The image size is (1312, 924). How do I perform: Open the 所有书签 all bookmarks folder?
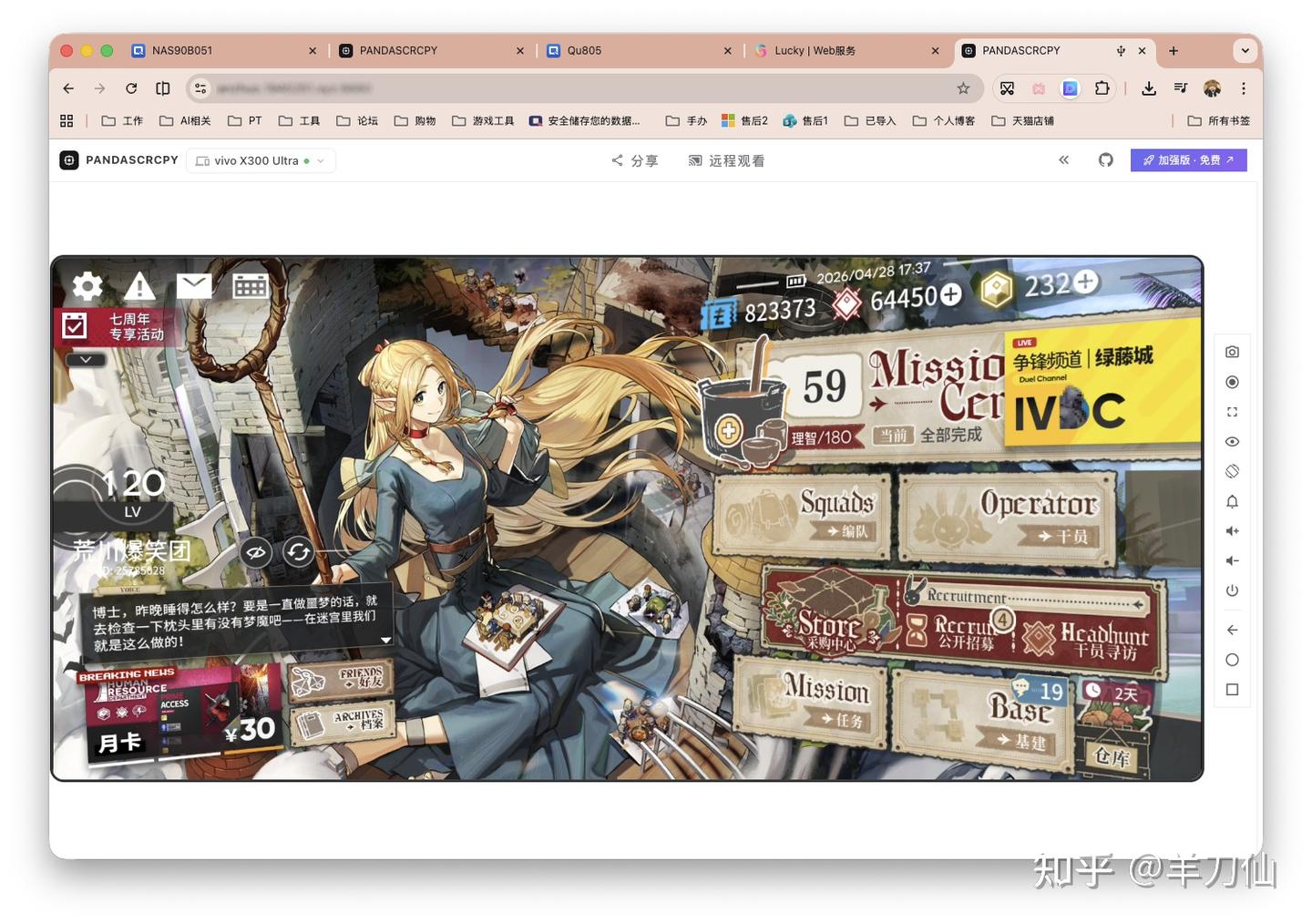click(x=1219, y=120)
